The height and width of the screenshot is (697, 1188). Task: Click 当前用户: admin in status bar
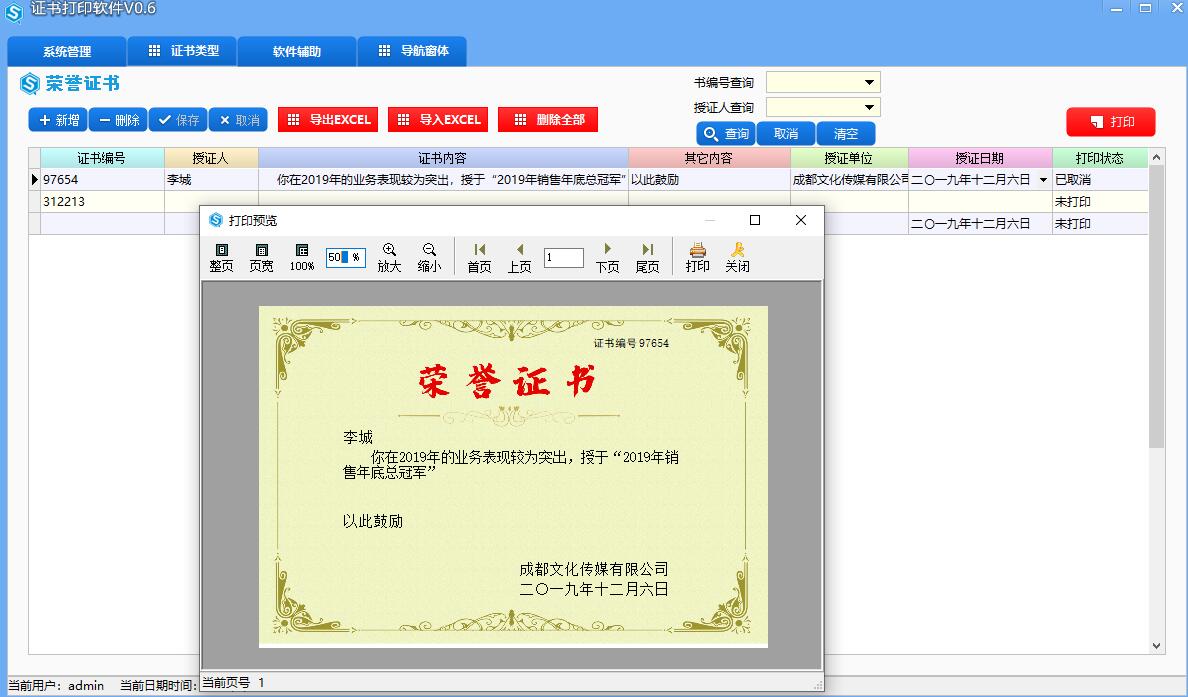56,685
